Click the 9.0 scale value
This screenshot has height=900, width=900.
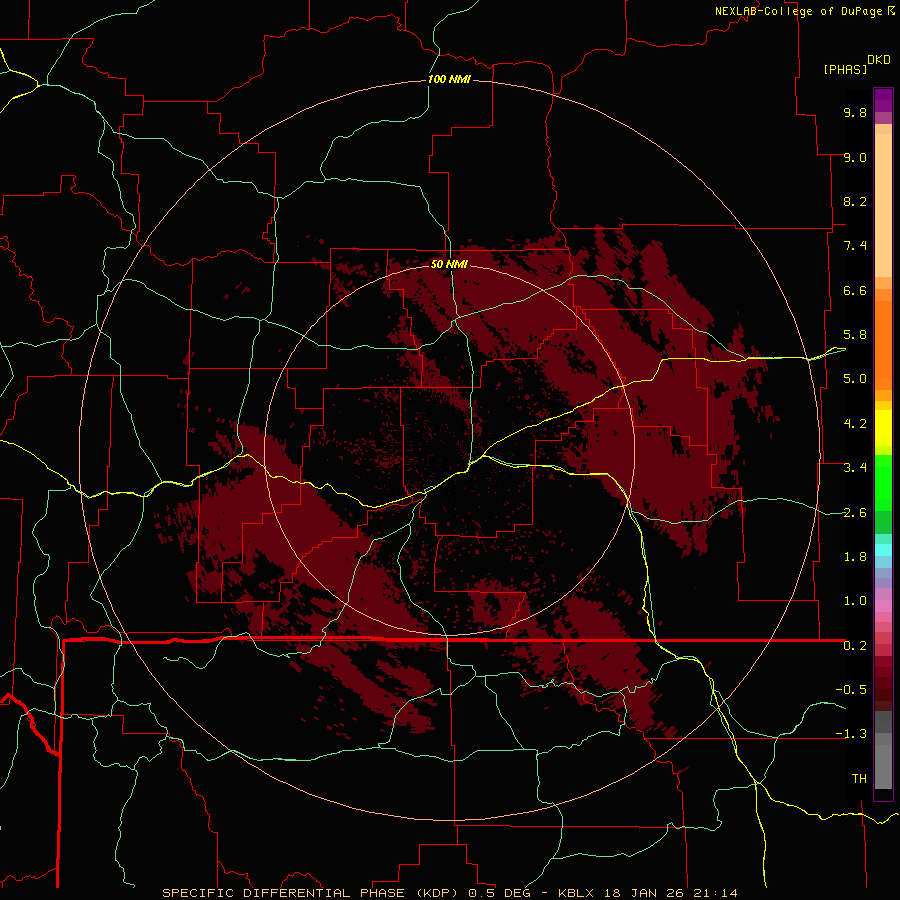(x=855, y=157)
